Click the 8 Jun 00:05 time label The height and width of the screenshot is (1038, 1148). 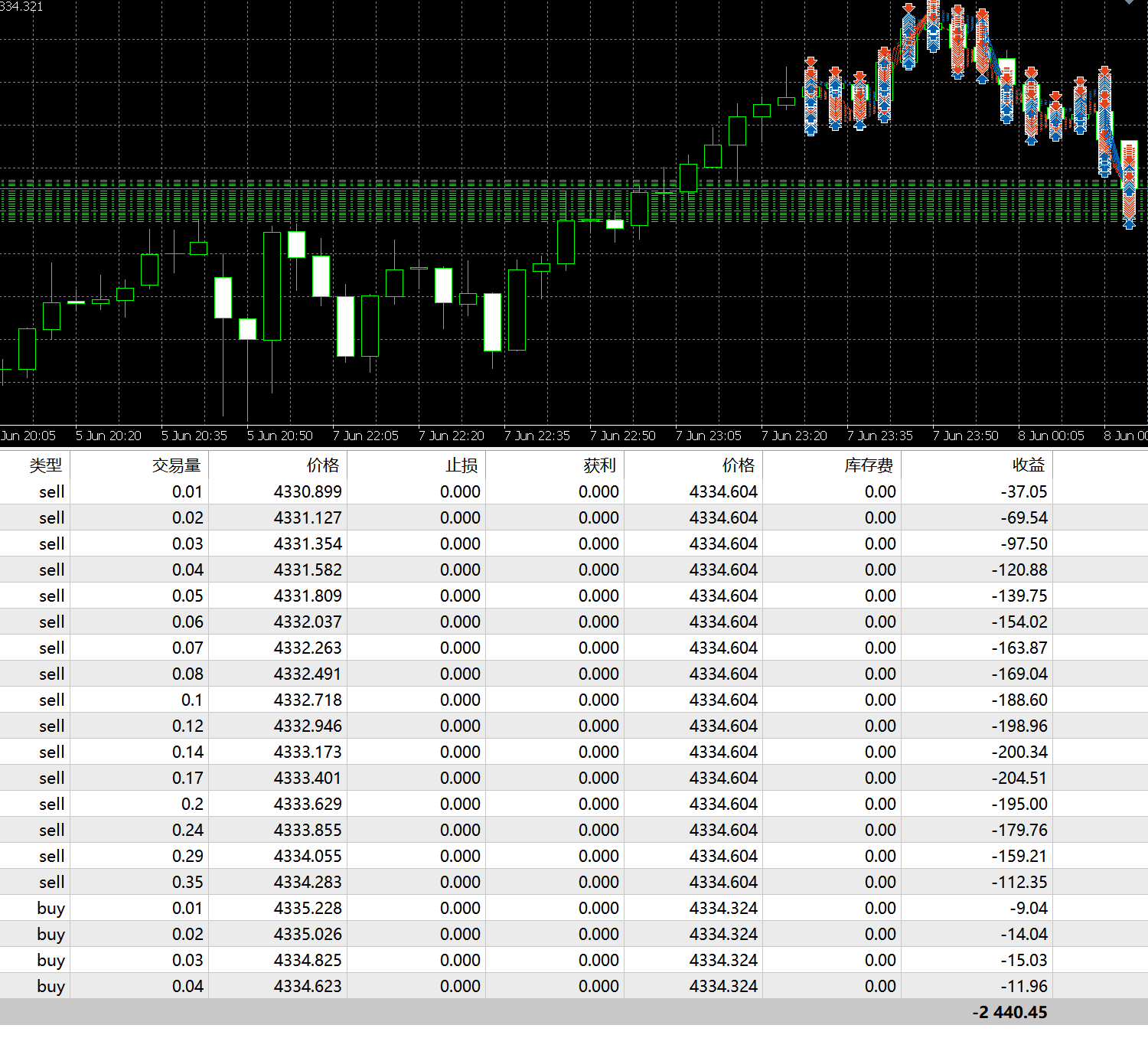[x=1052, y=436]
